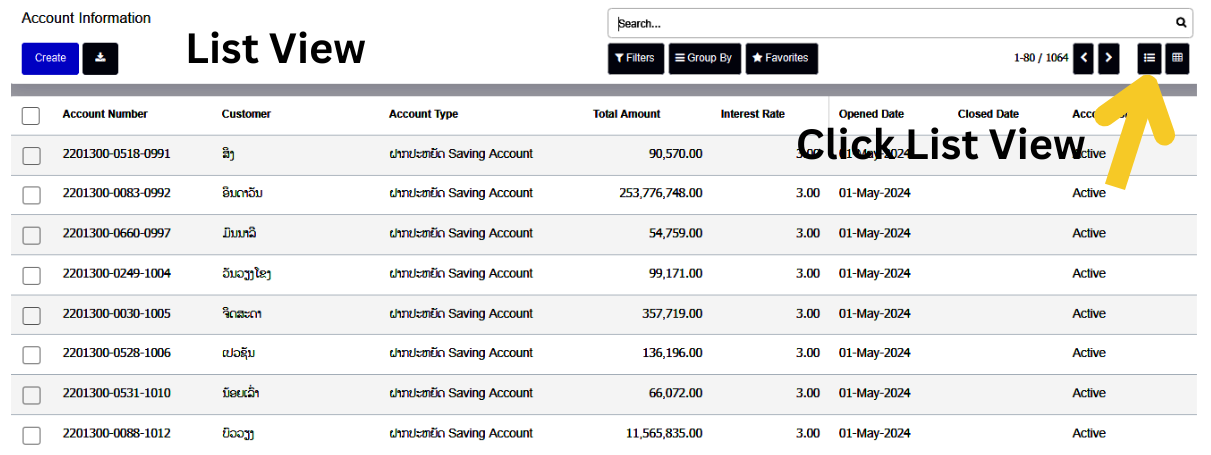
Task: Check the row for account 2201300-0249-1004
Action: pos(31,275)
